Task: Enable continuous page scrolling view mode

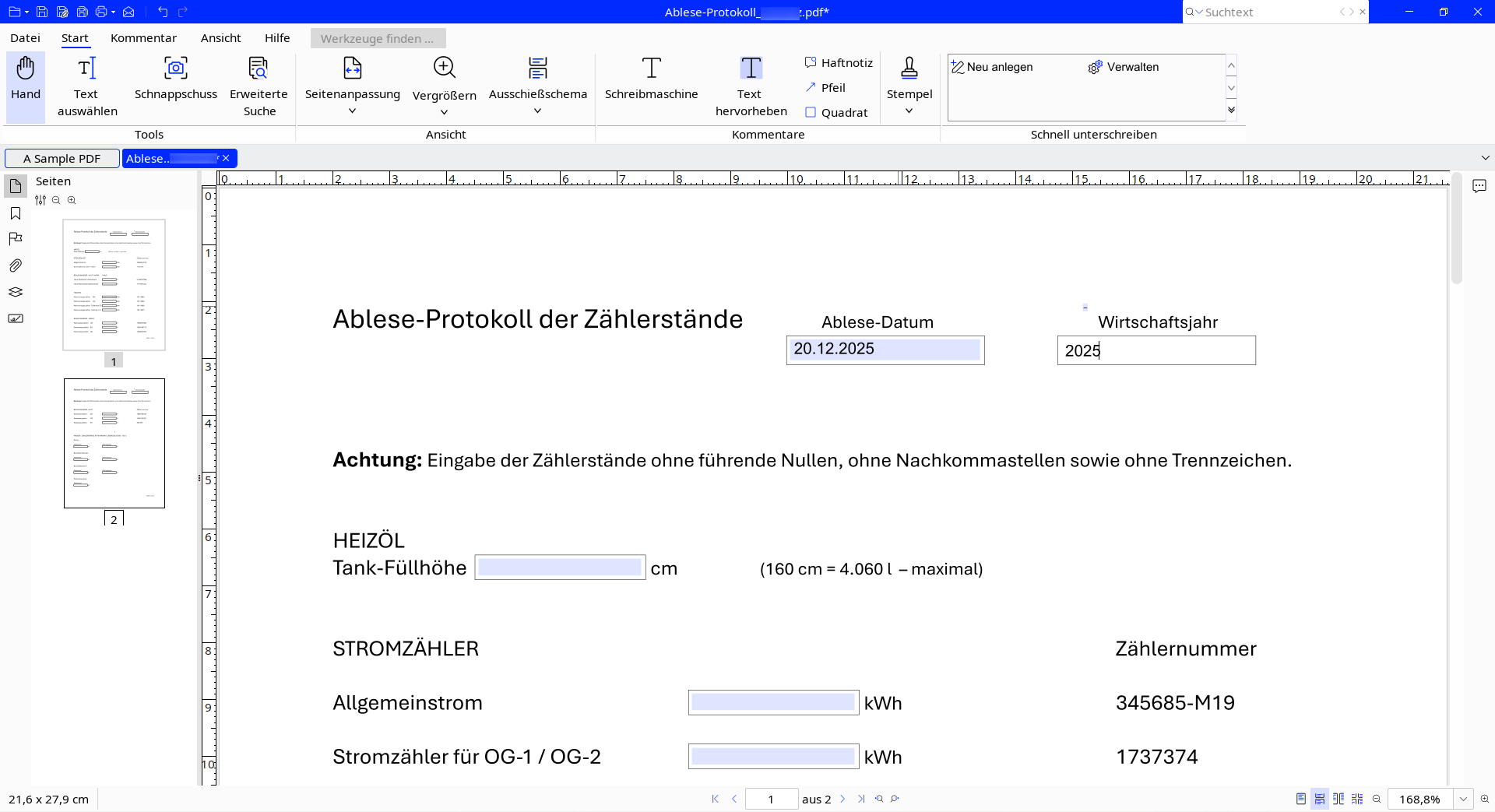Action: (x=1319, y=799)
